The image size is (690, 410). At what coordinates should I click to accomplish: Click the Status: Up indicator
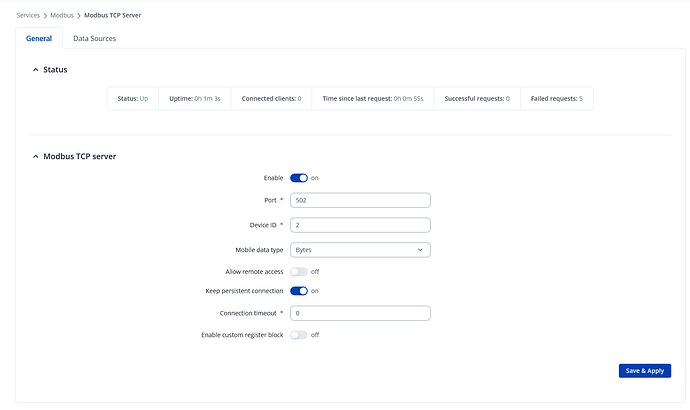[x=132, y=99]
